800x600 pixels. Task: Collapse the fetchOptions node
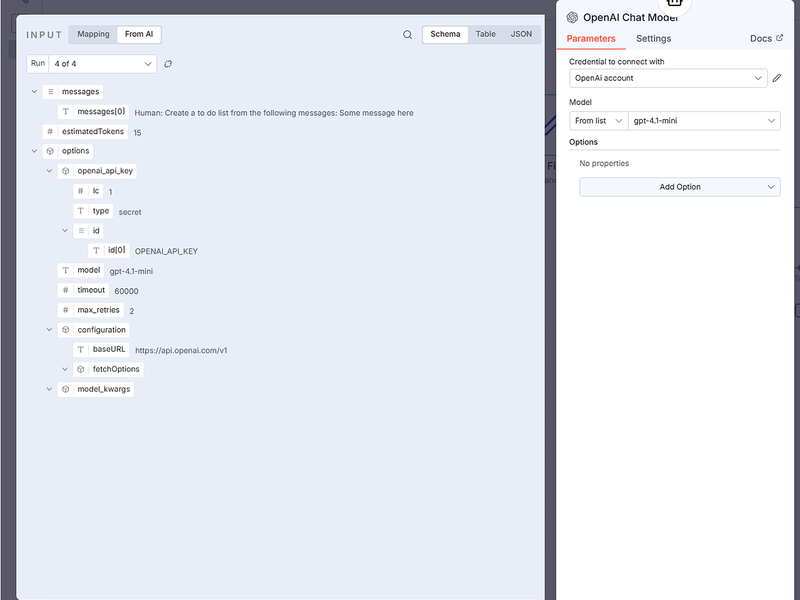coord(65,369)
